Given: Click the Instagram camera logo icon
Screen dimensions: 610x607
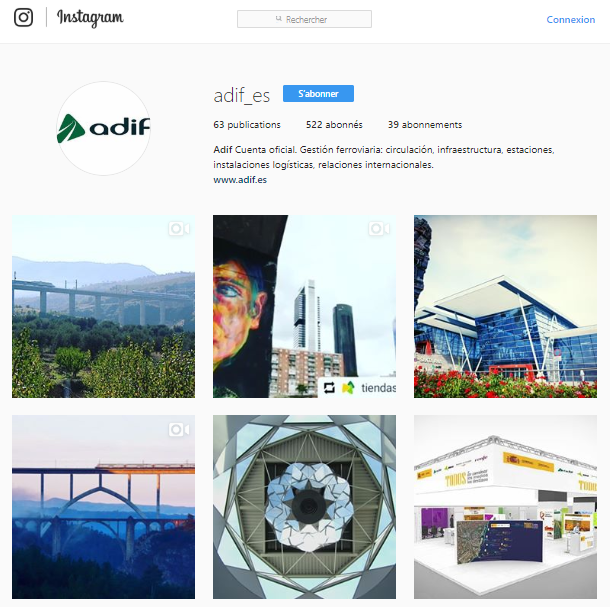Looking at the screenshot, I should pos(23,18).
